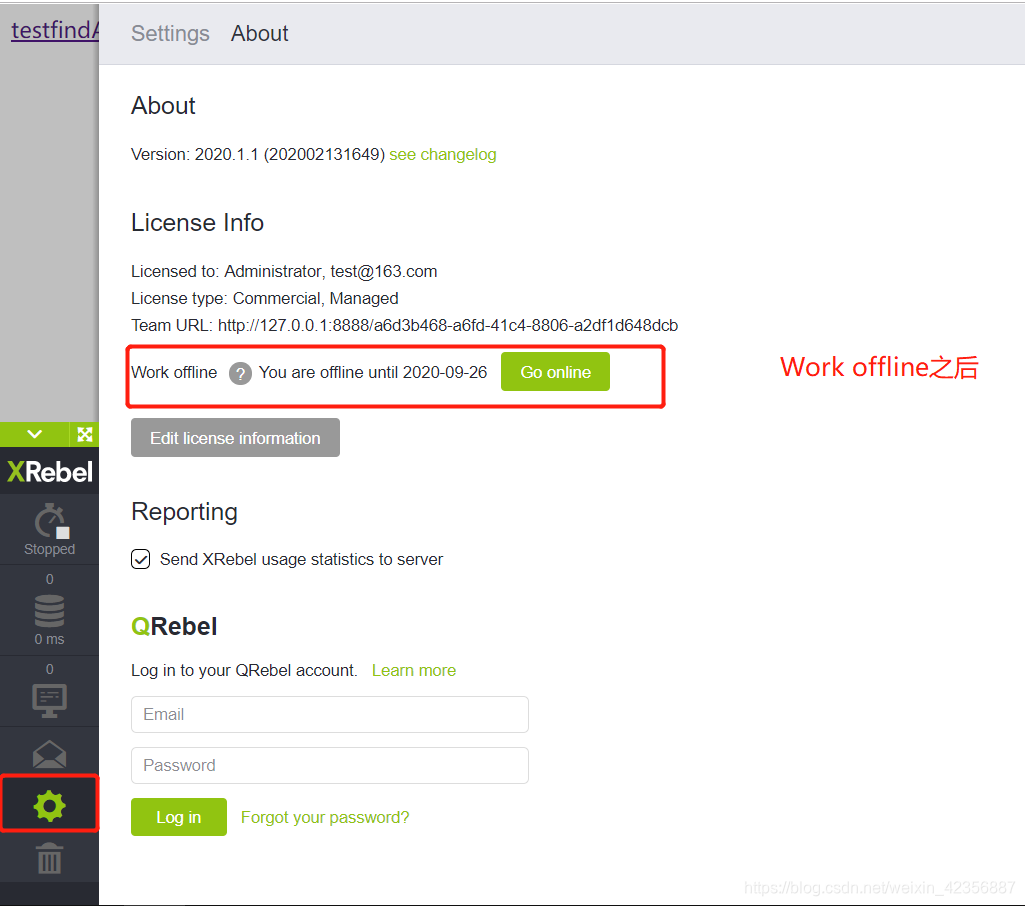Image resolution: width=1025 pixels, height=906 pixels.
Task: Click the Team URL text
Action: (405, 326)
